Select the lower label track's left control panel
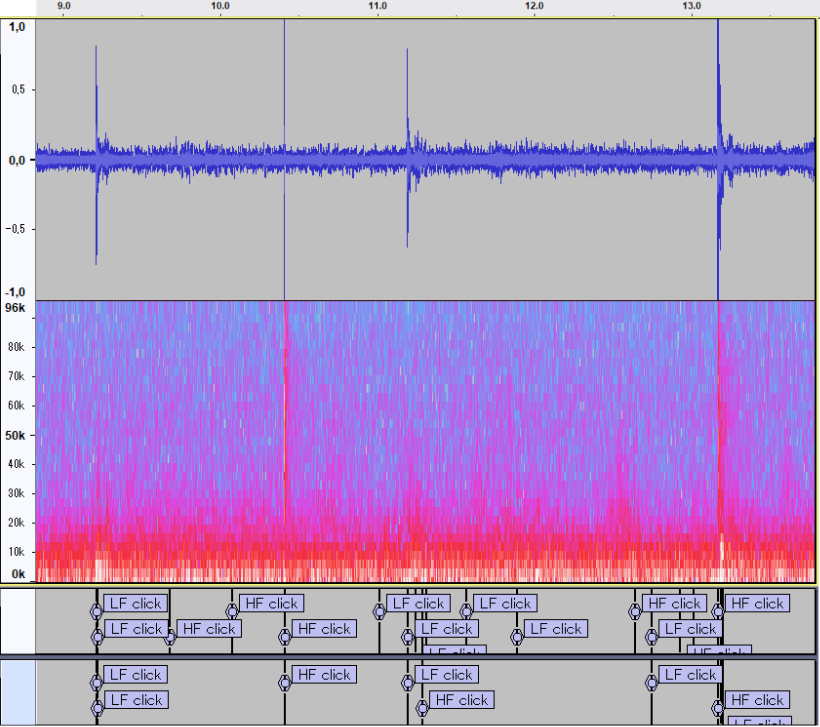 point(17,692)
